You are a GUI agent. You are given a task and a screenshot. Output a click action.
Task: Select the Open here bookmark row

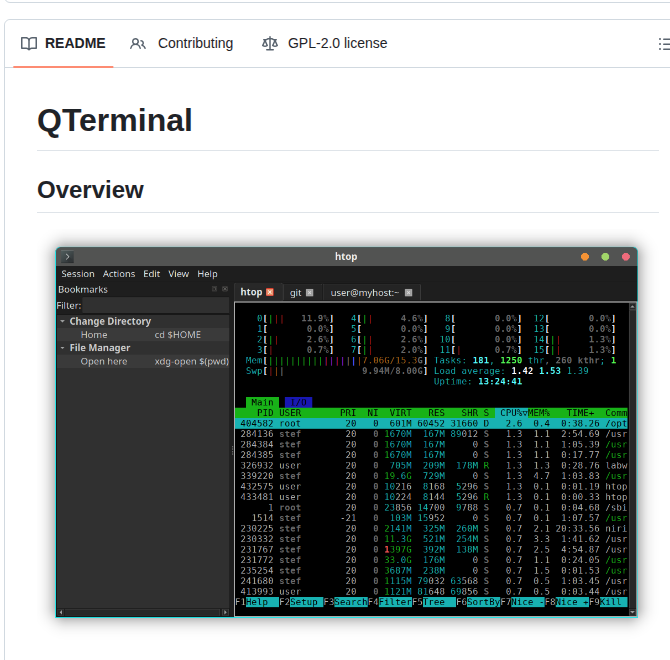tap(143, 361)
